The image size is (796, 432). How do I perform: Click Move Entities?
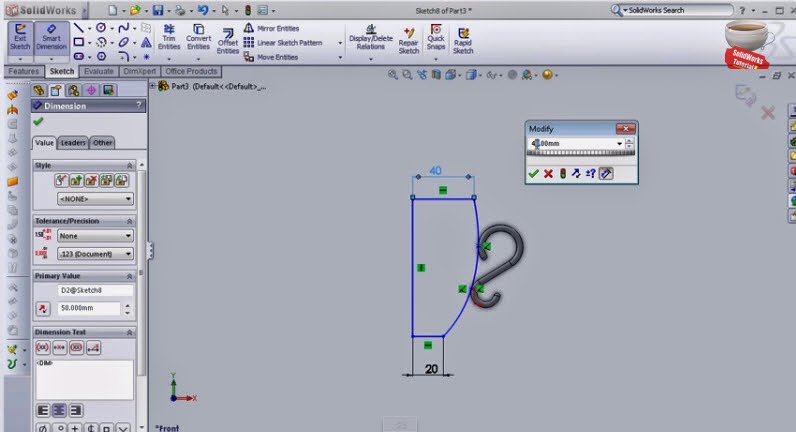271,57
